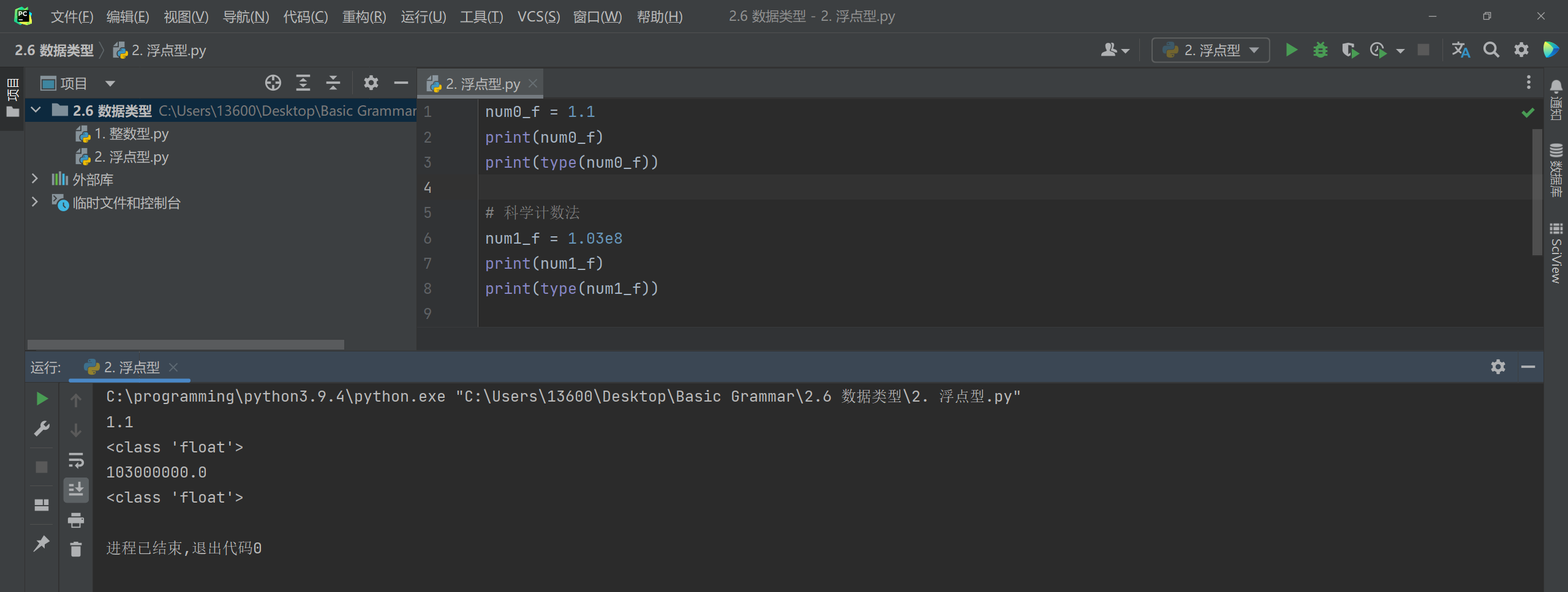Hide the run tool window
The width and height of the screenshot is (1568, 592).
tap(1528, 367)
